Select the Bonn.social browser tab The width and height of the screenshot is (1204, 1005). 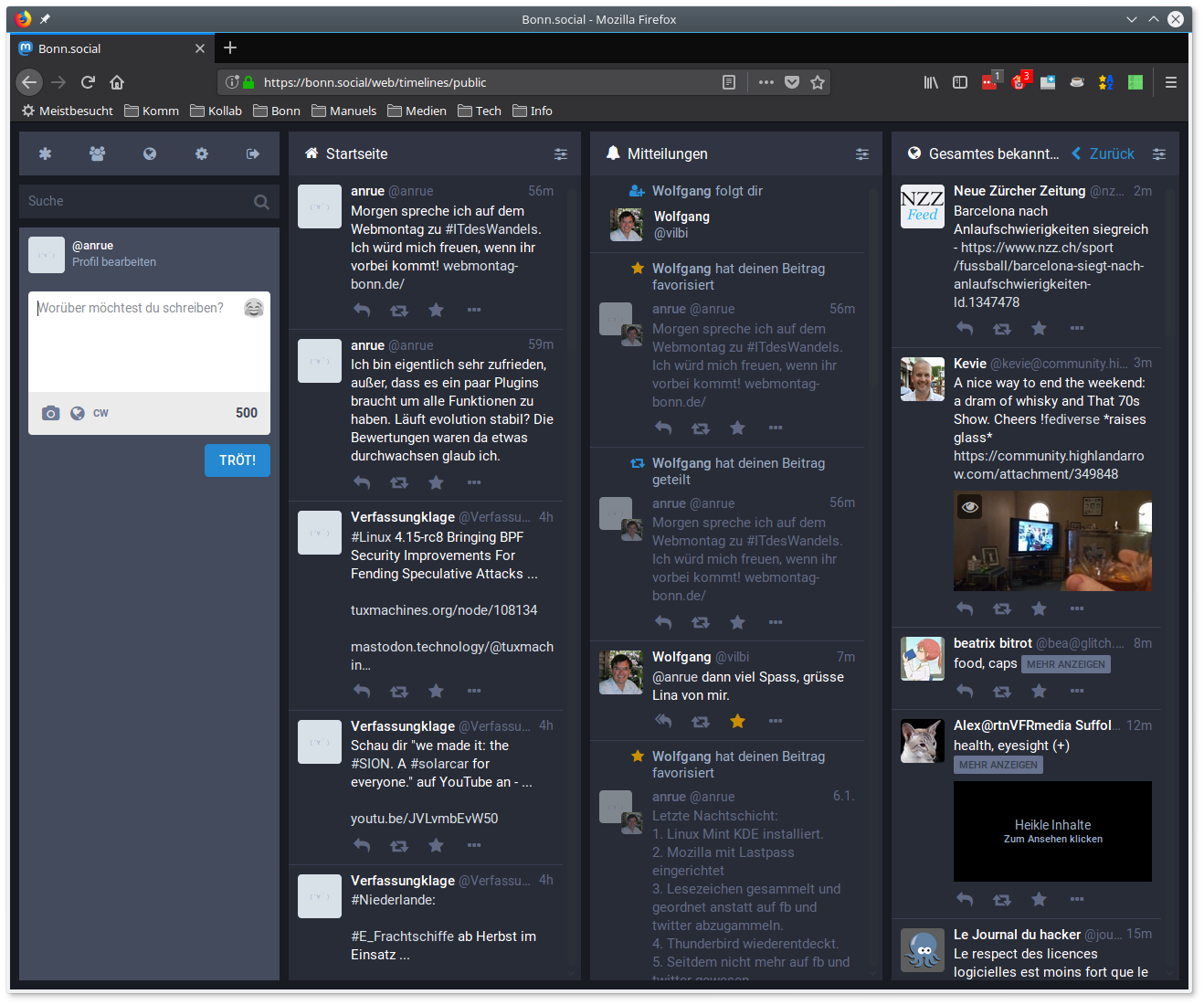111,48
